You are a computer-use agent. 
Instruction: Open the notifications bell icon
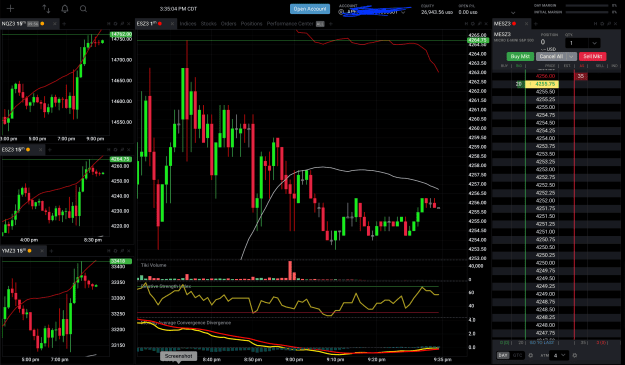[x=65, y=9]
